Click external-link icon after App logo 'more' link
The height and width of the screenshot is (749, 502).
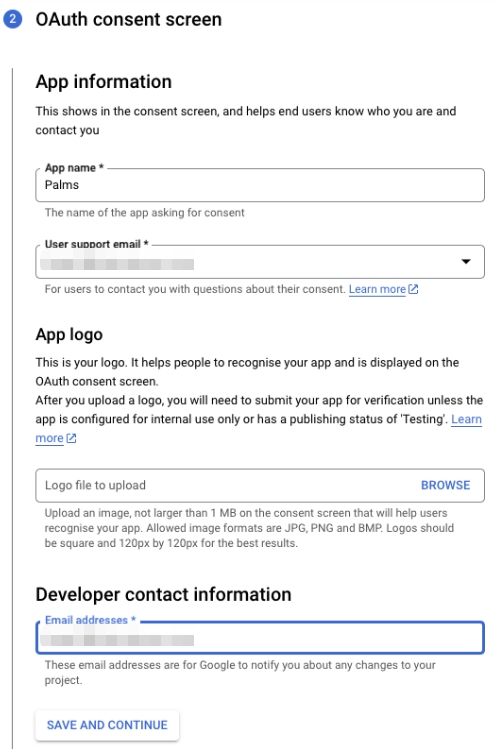click(71, 438)
